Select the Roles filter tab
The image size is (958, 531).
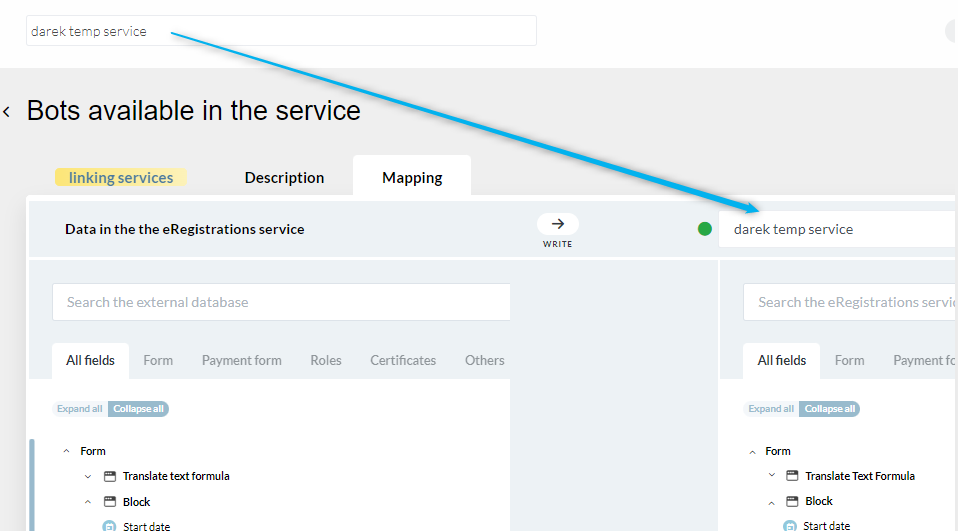(x=326, y=361)
